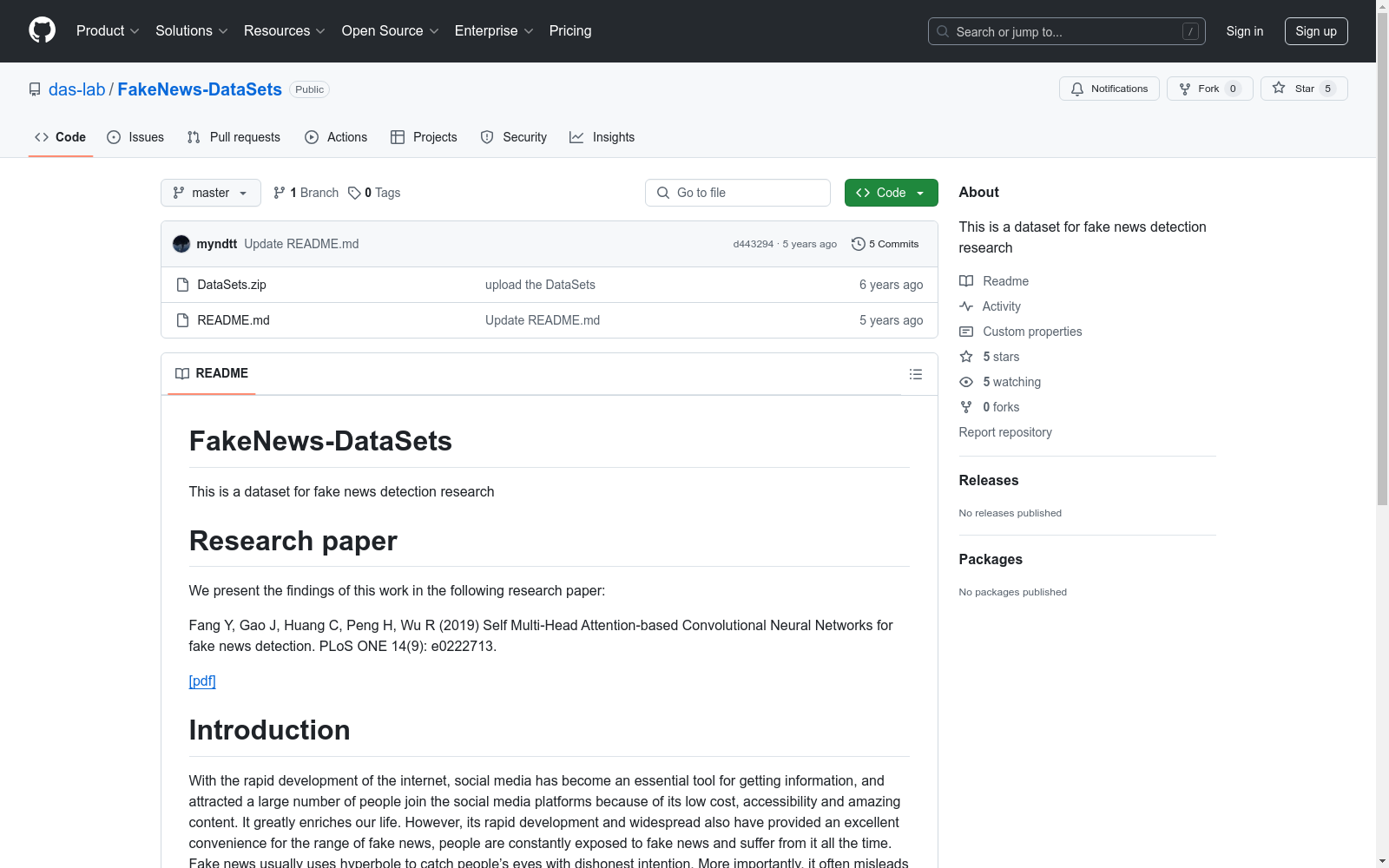
Task: Open the Resources menu
Action: coord(284,31)
